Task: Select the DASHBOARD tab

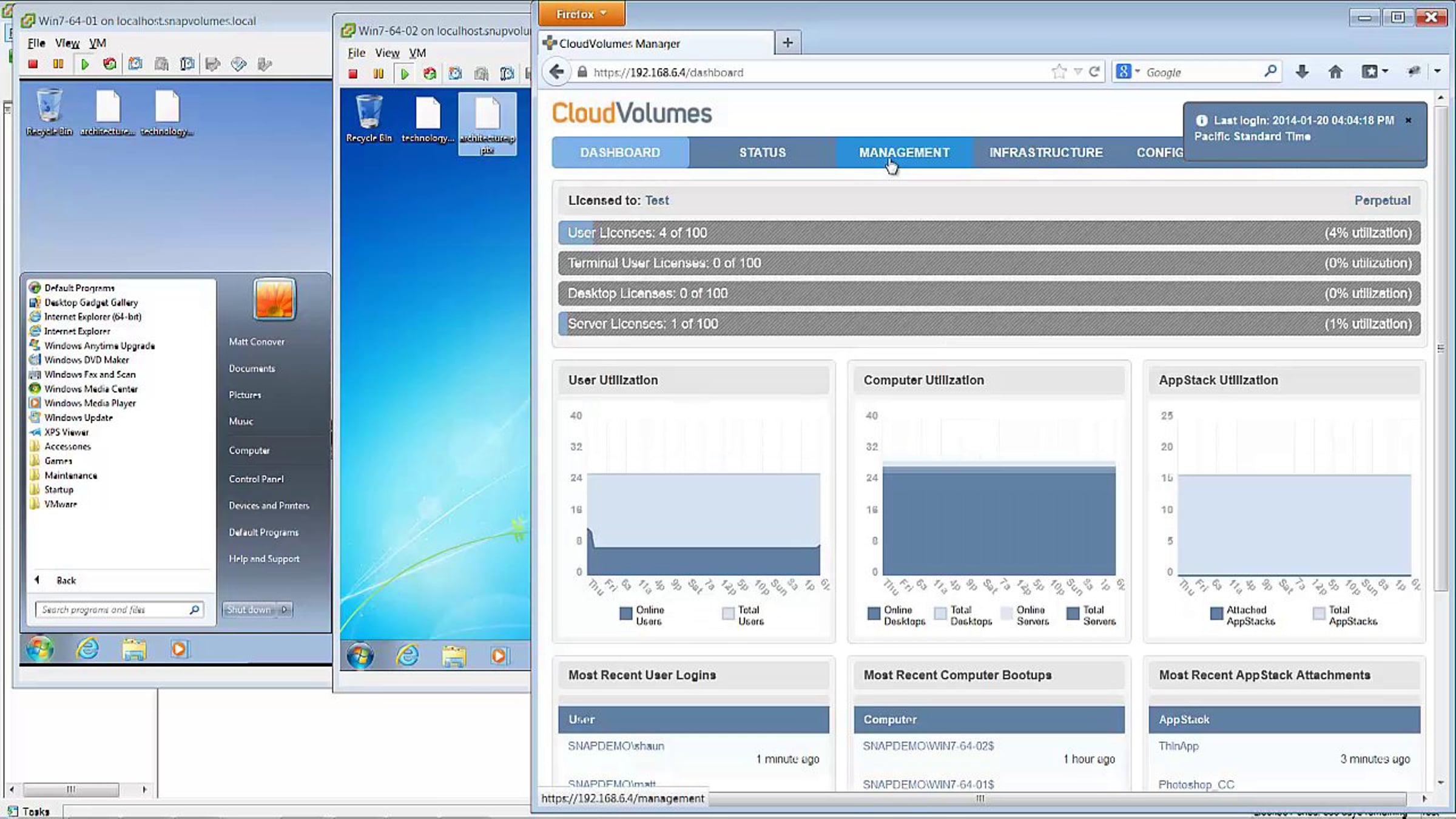Action: 620,152
